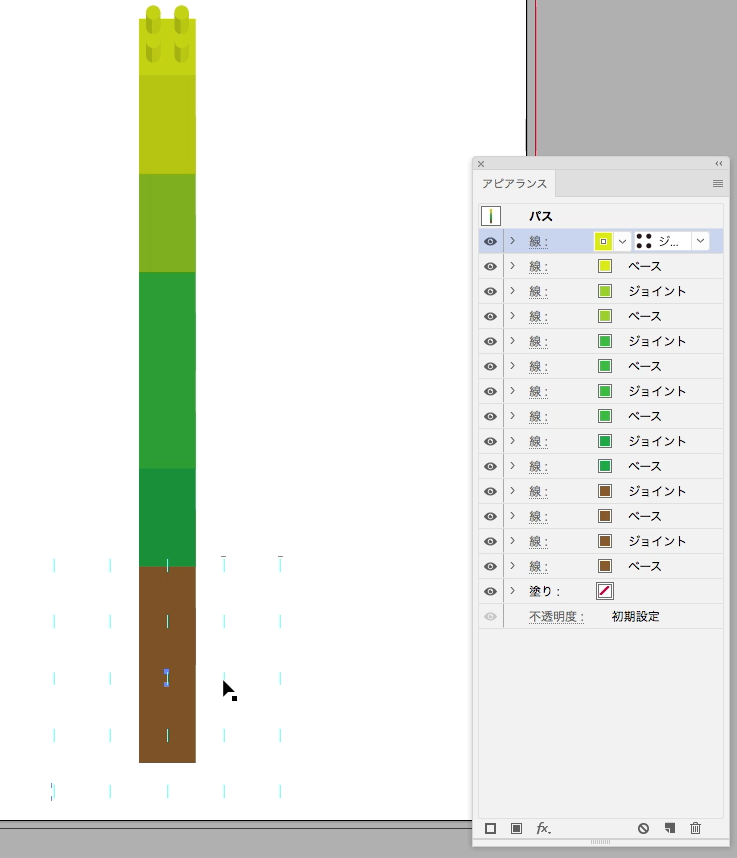Toggle eye of yellow-green ジョイント stroke

pyautogui.click(x=490, y=292)
